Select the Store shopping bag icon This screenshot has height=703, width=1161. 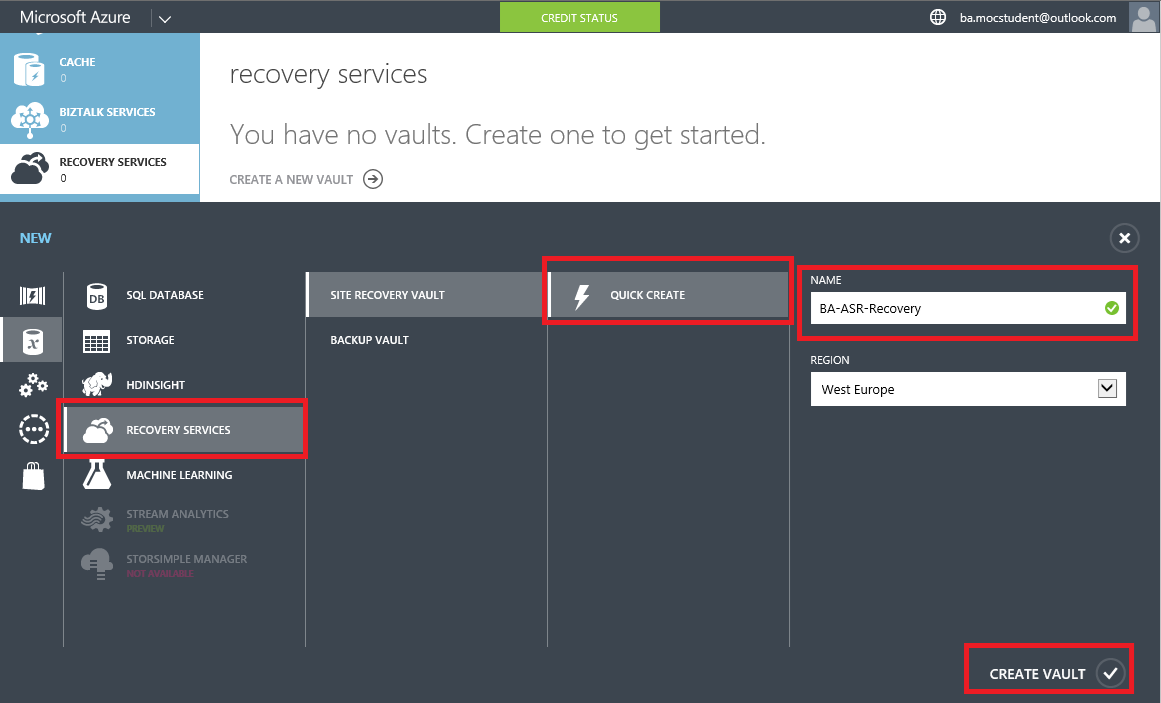(x=33, y=476)
